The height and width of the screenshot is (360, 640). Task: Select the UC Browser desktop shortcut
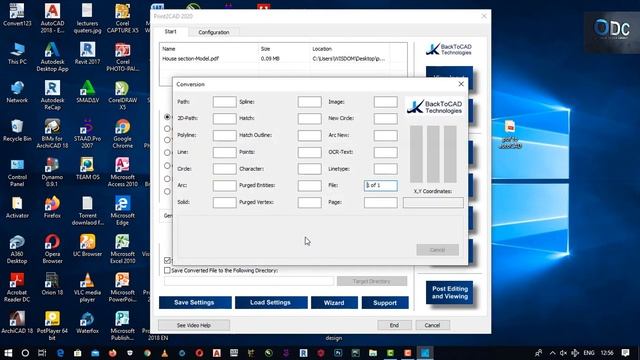[x=87, y=245]
